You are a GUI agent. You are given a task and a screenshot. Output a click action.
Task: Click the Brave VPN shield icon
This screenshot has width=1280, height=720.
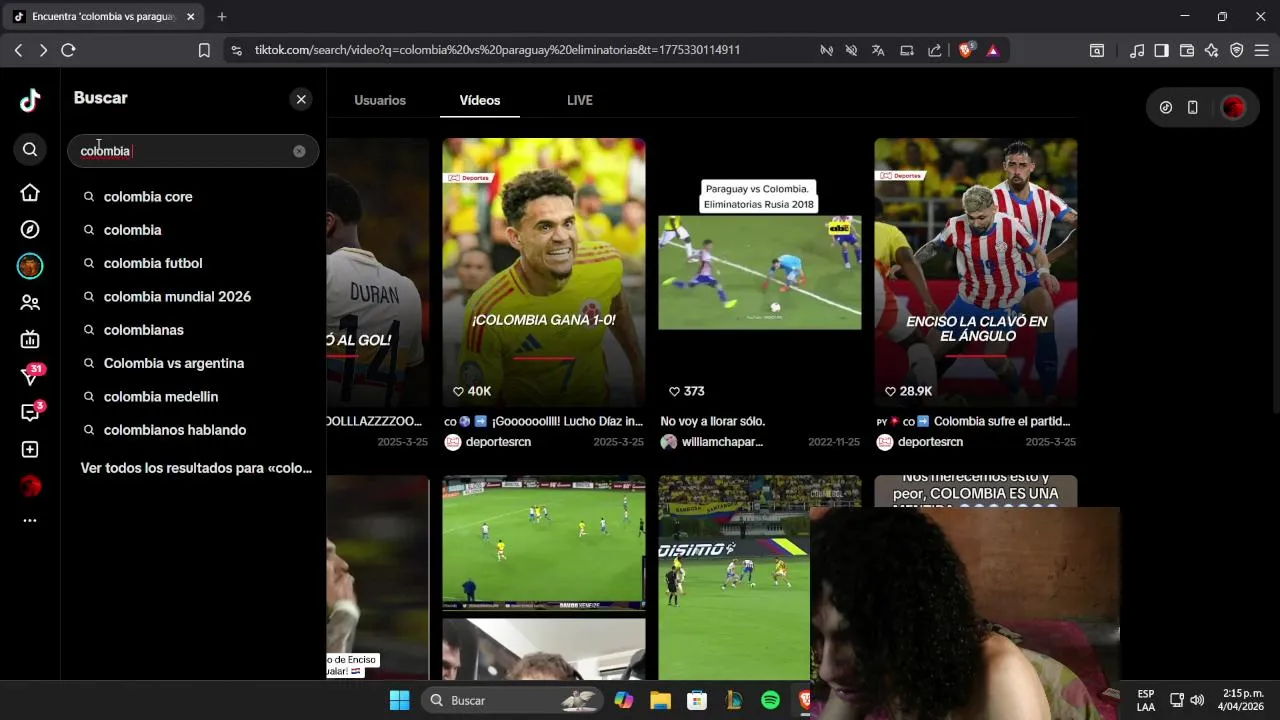(1237, 50)
